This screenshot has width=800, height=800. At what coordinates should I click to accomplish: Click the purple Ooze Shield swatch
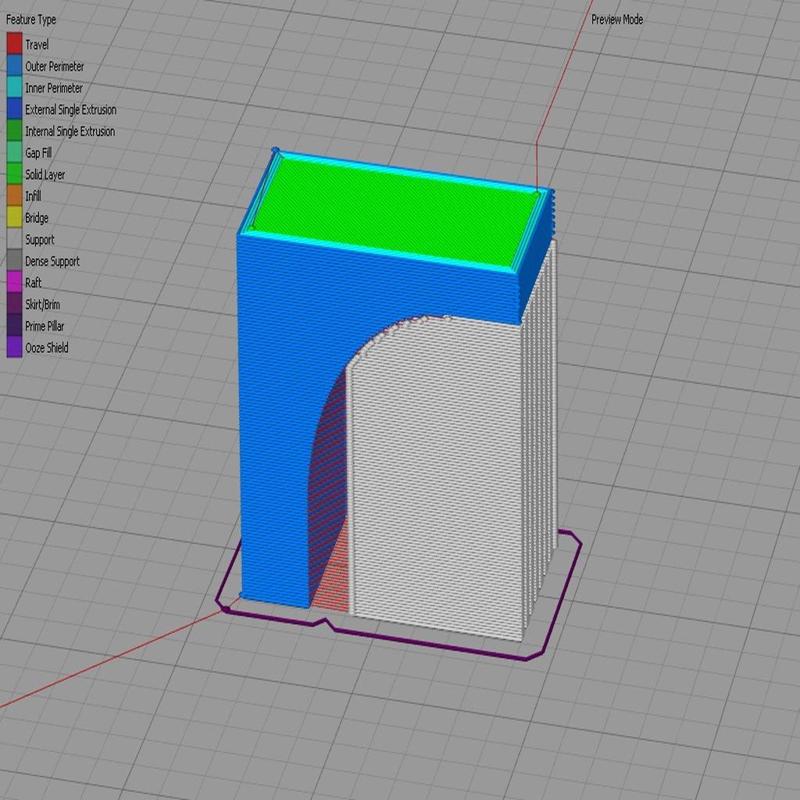14,348
